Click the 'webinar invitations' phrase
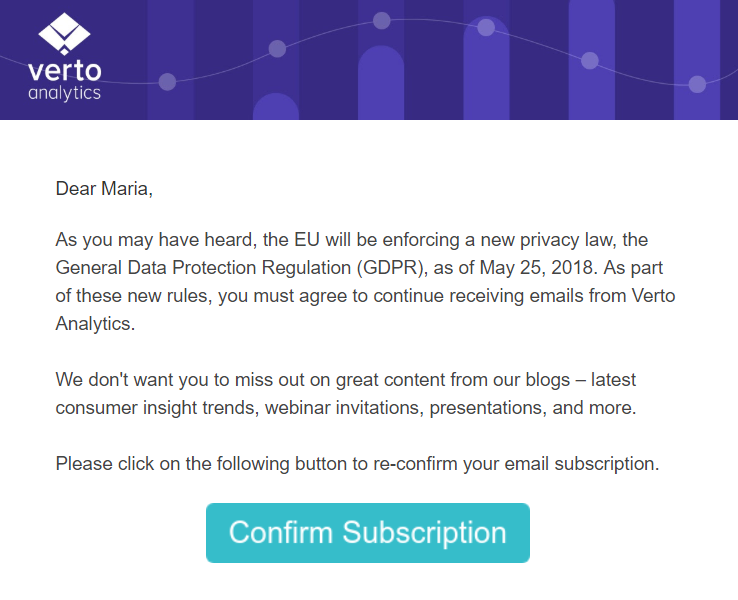The image size is (738, 600). 342,408
